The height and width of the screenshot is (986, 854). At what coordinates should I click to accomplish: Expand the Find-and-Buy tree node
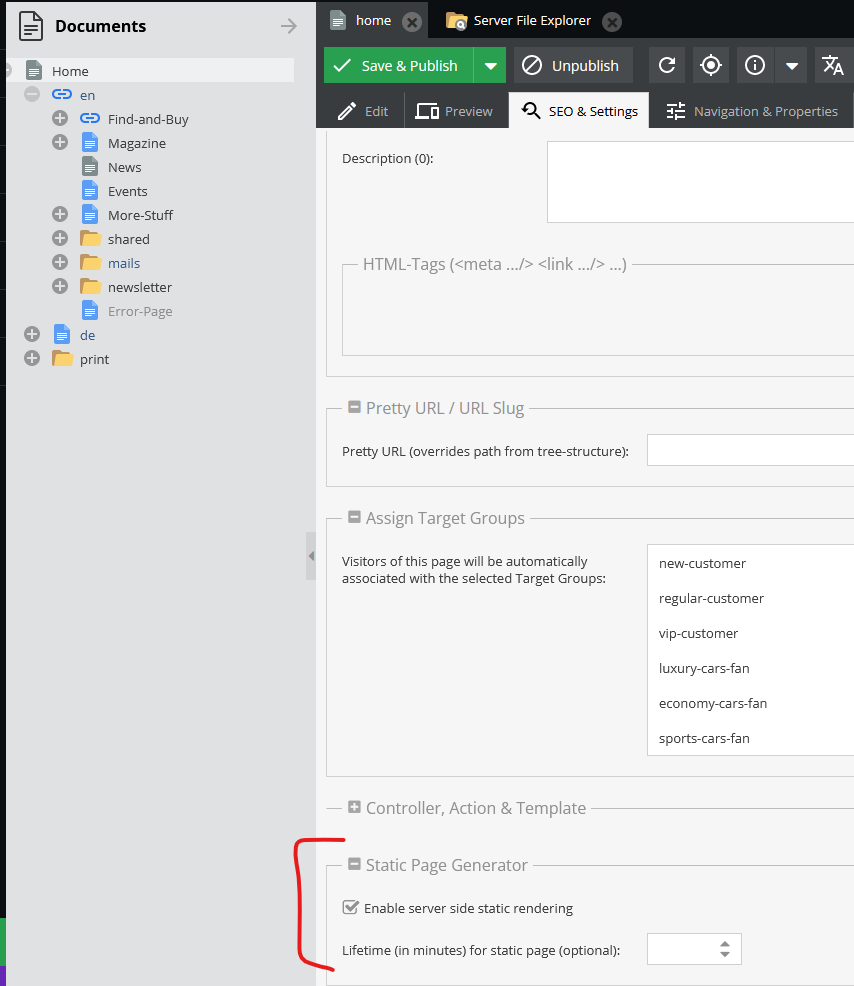pyautogui.click(x=59, y=118)
